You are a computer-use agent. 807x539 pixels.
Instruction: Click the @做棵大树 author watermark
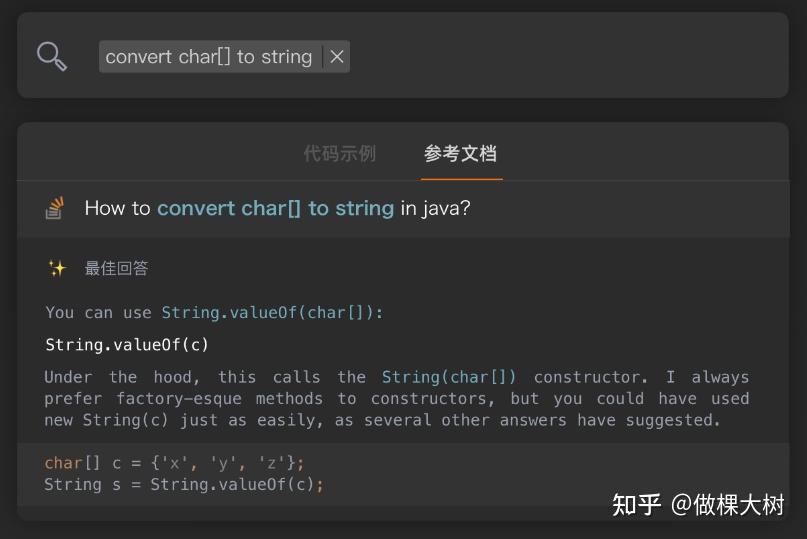pos(728,505)
